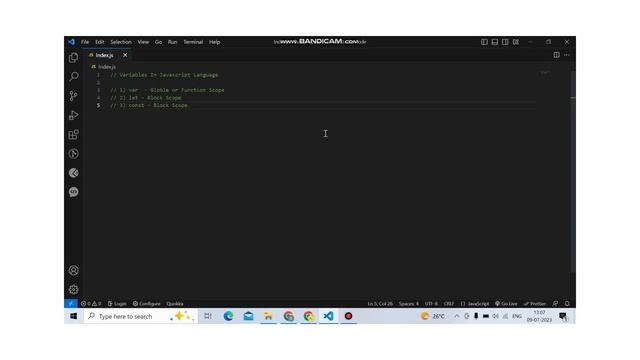The width and height of the screenshot is (640, 360).
Task: Open the Source Control view
Action: pos(73,96)
